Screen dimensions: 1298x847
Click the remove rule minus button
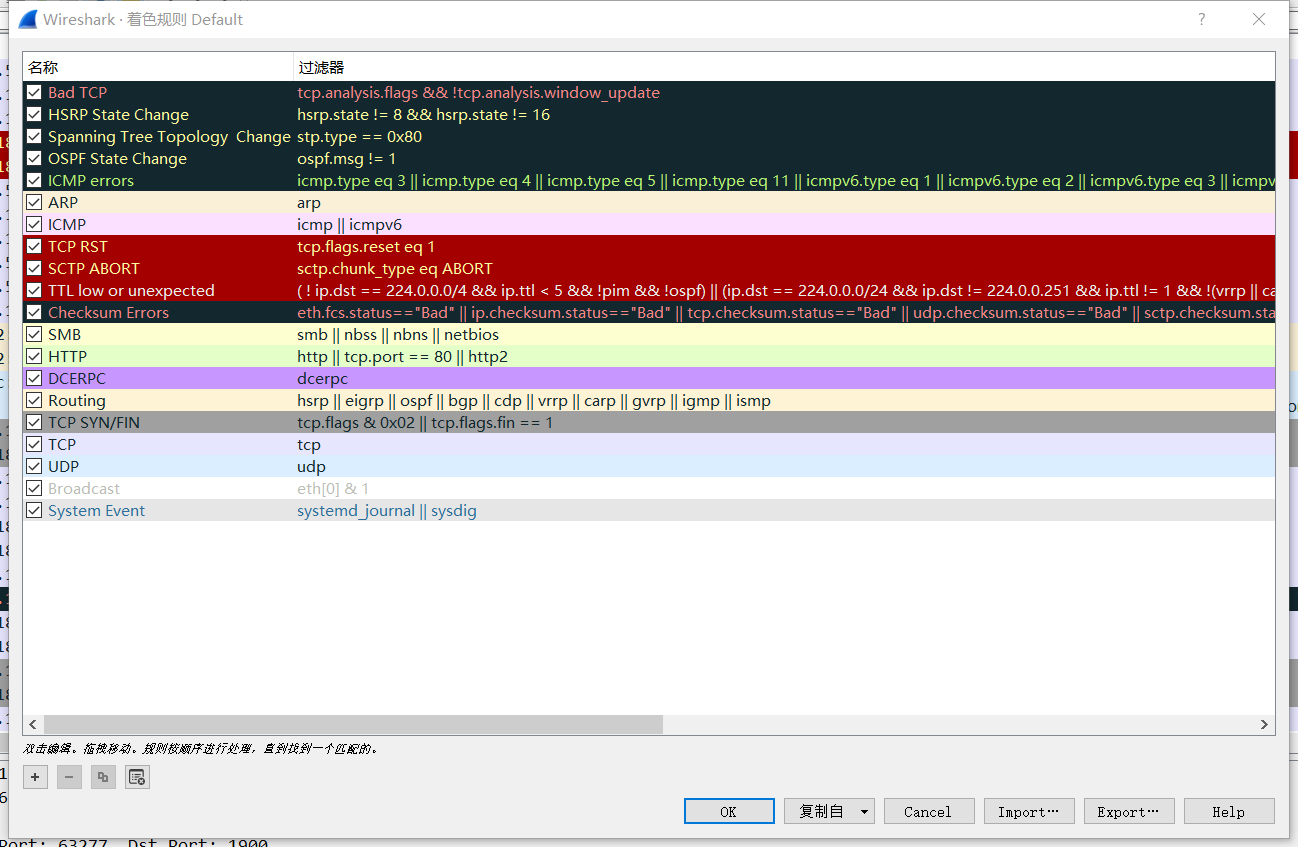point(69,777)
